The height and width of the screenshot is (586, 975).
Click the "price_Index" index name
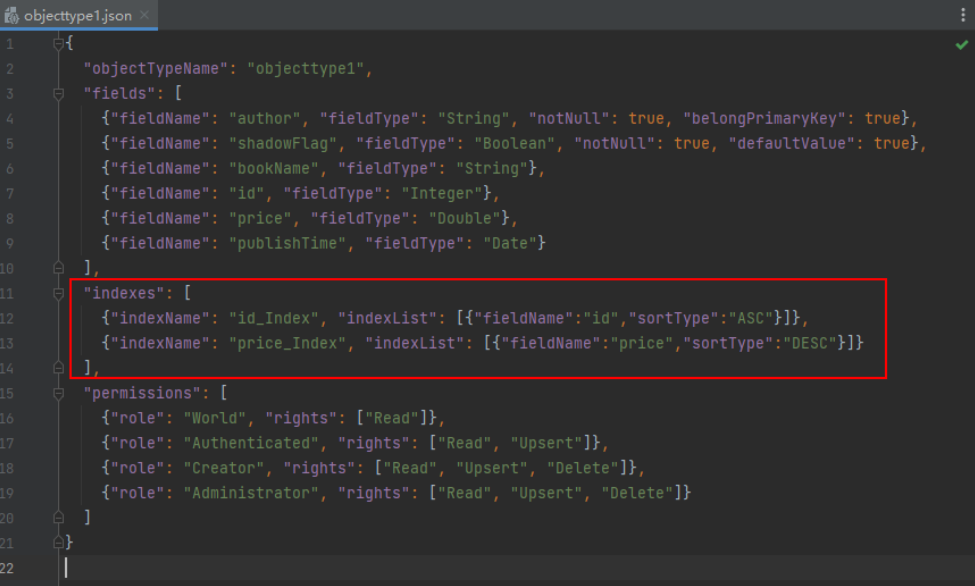click(287, 343)
